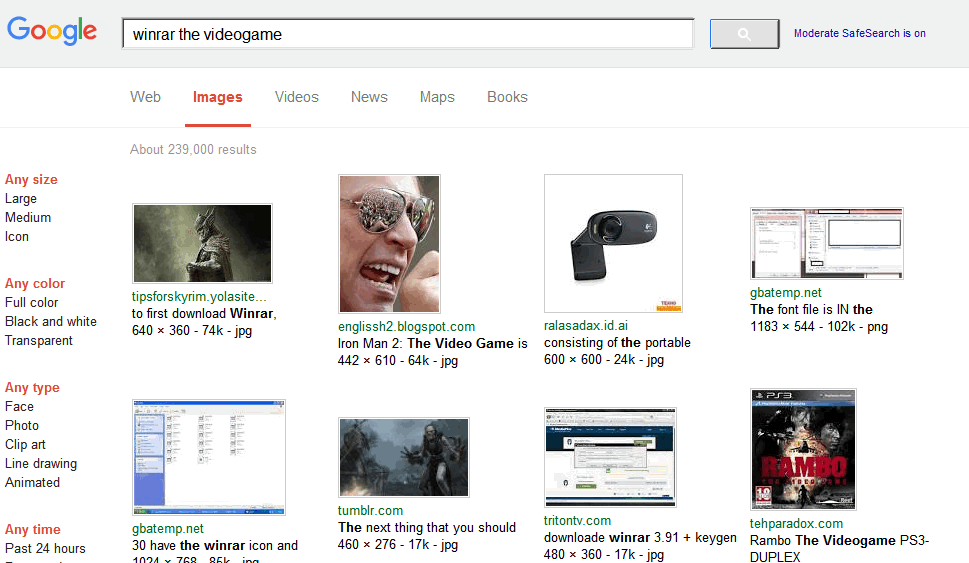Viewport: 969px width, 563px height.
Task: Filter images by Medium size
Action: (28, 218)
